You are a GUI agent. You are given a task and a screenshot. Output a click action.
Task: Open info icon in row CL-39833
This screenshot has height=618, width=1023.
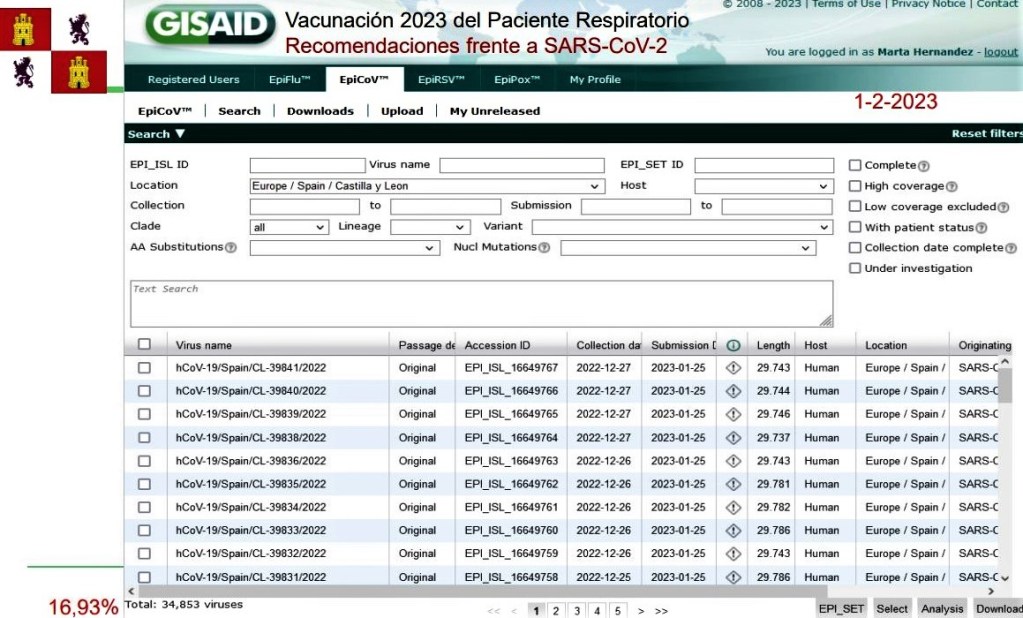733,531
